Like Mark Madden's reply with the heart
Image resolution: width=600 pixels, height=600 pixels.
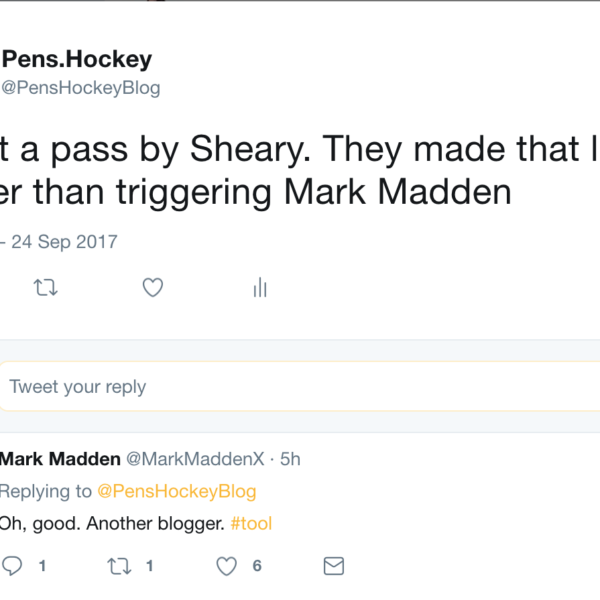coord(228,566)
